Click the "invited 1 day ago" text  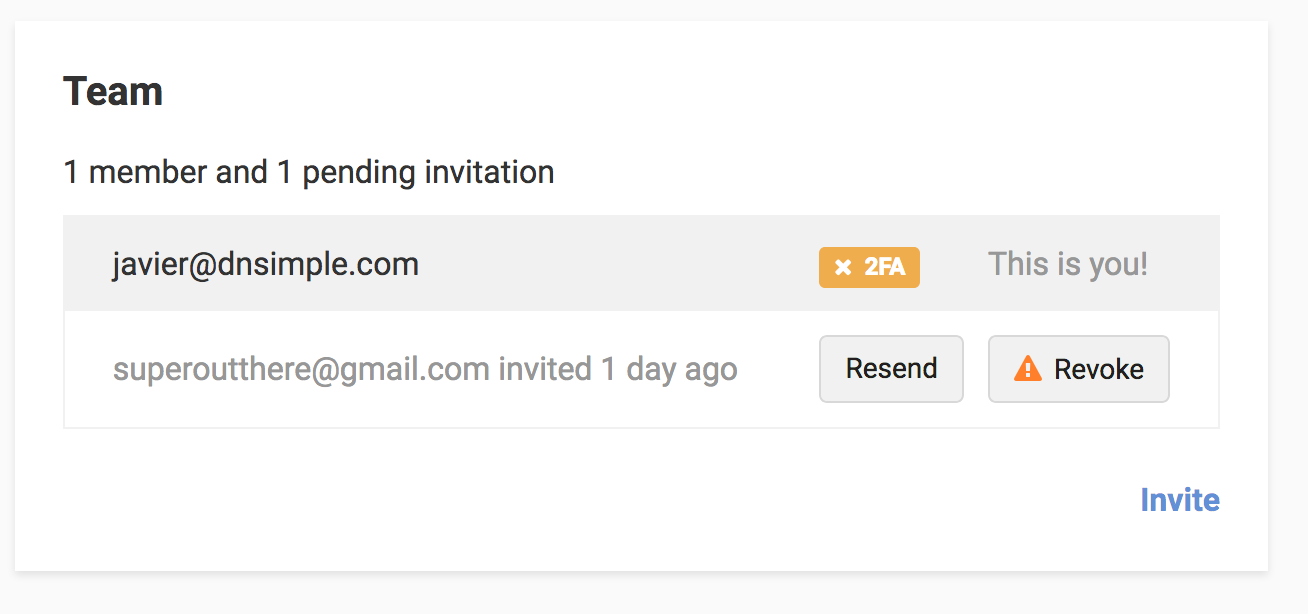[618, 369]
